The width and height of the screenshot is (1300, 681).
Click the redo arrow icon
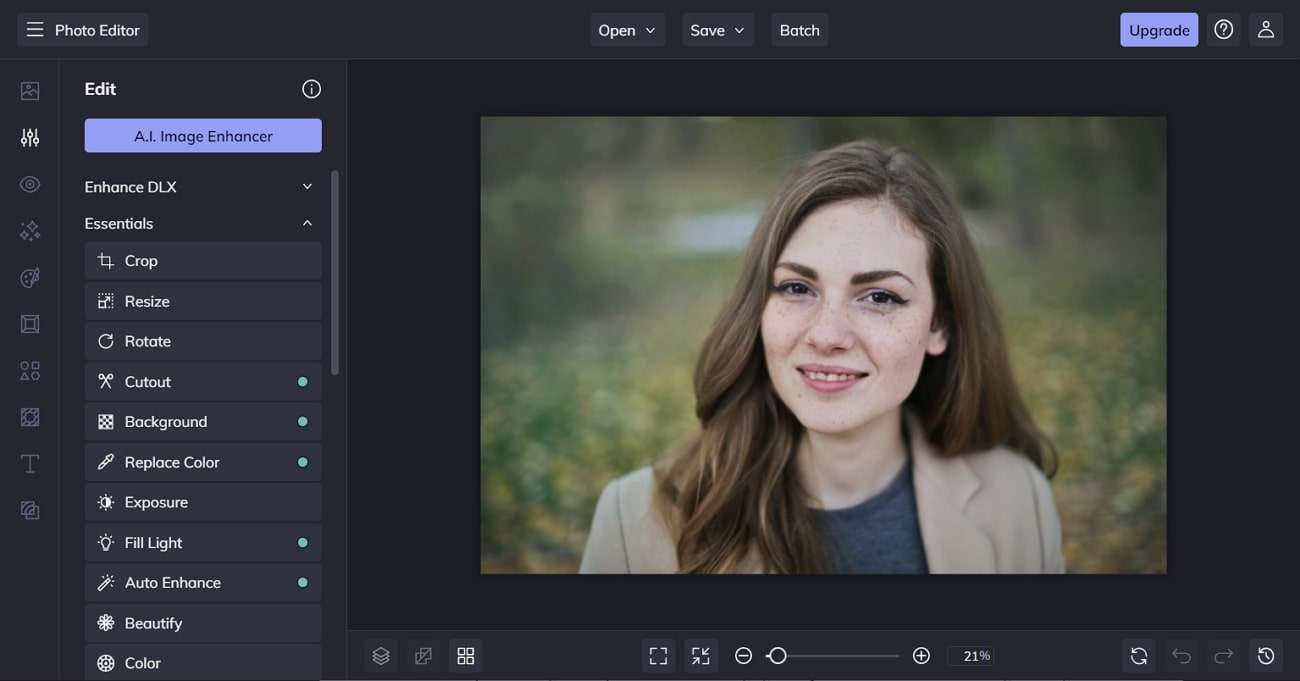(x=1223, y=656)
